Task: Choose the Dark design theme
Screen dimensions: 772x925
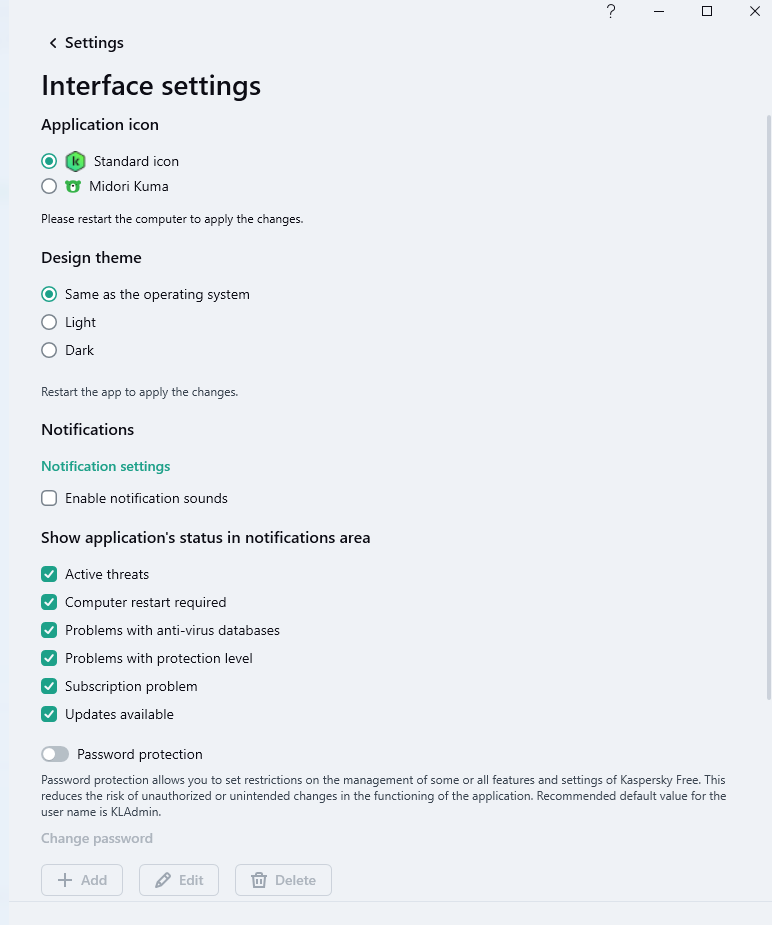Action: click(49, 350)
